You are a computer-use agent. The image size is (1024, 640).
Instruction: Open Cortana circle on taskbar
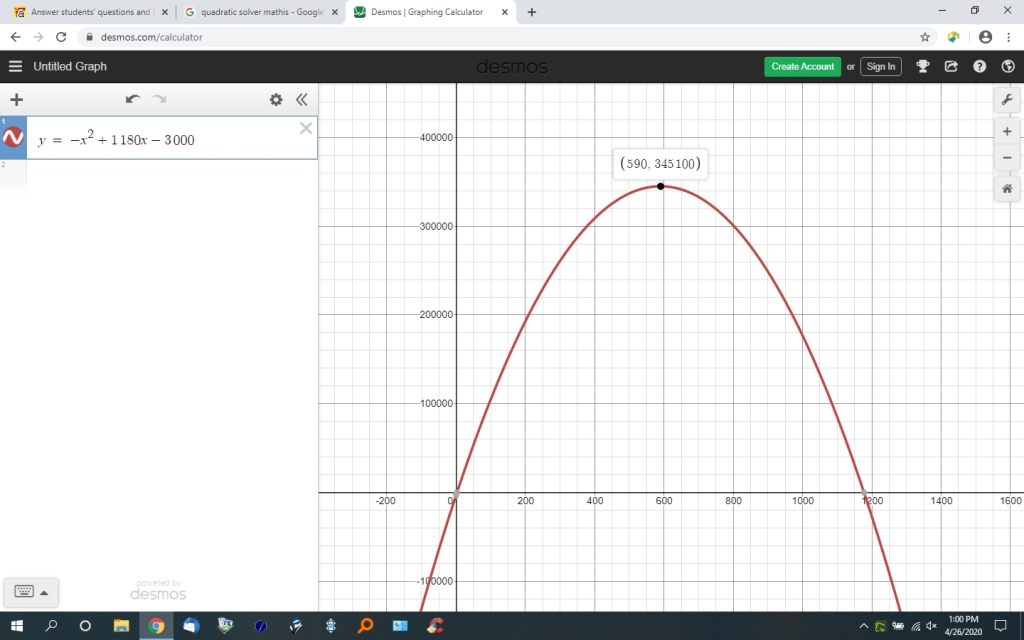coord(85,626)
